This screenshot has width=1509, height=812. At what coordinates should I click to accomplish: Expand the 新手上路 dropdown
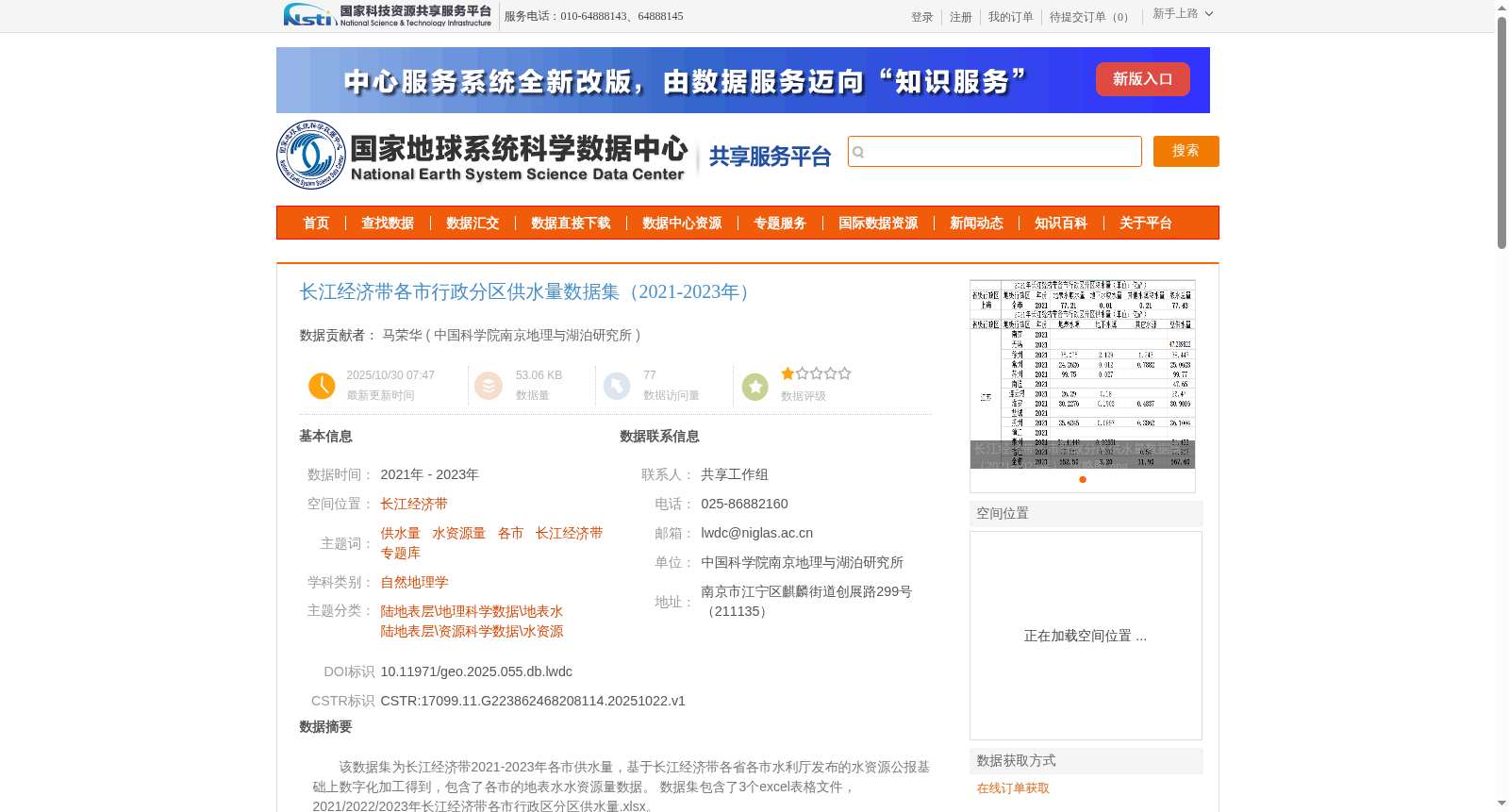(1183, 13)
